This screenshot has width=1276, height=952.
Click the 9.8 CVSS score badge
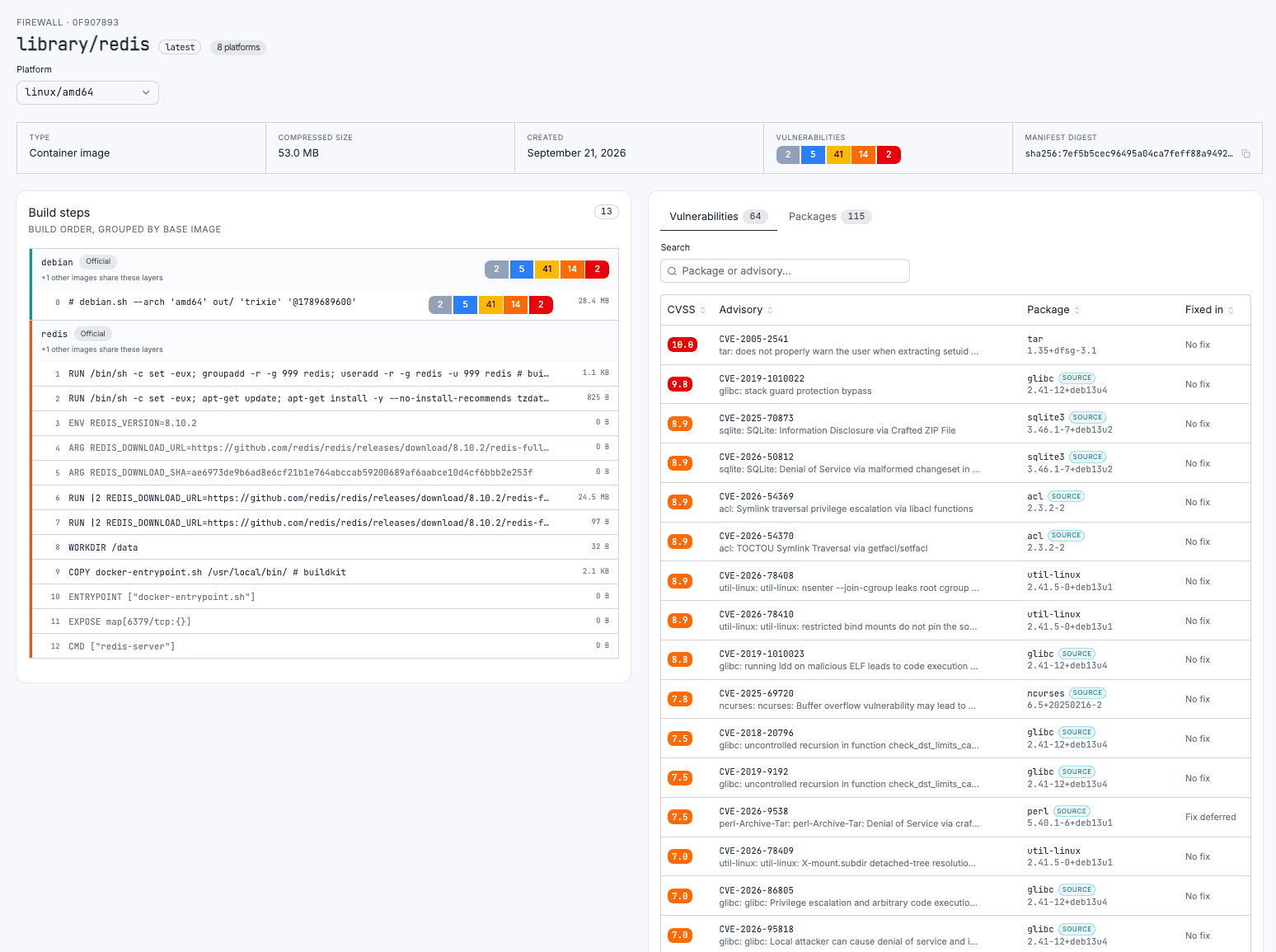(679, 384)
